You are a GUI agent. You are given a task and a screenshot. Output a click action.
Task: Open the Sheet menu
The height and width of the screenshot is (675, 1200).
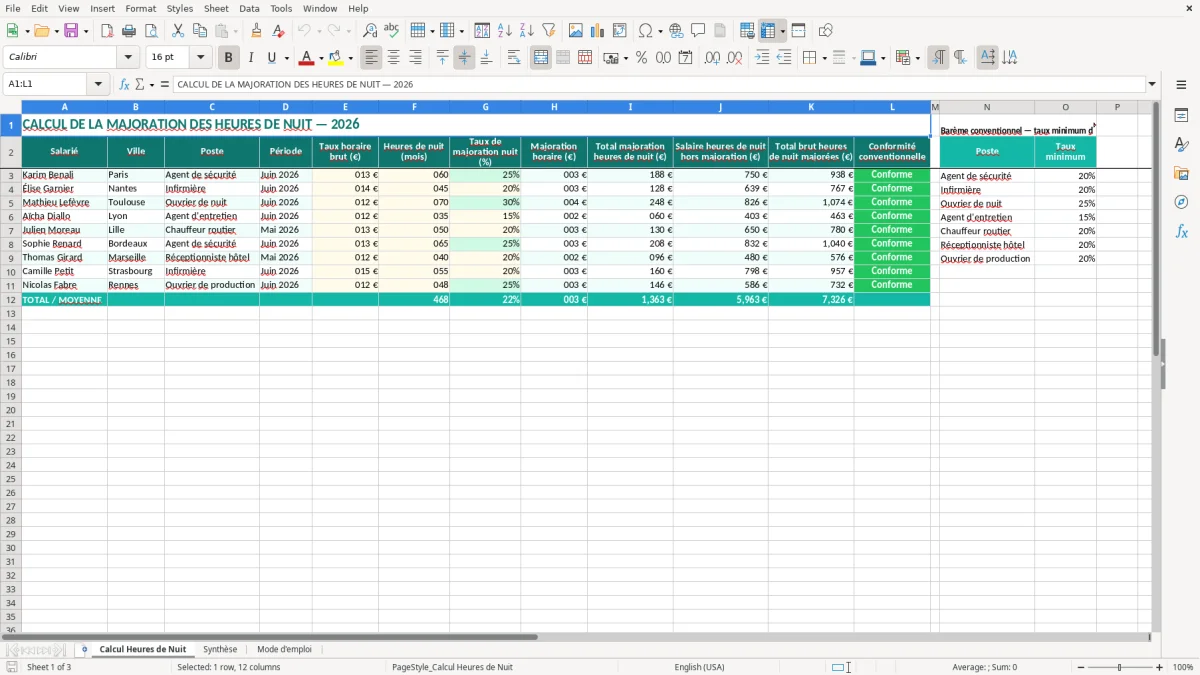pos(216,8)
